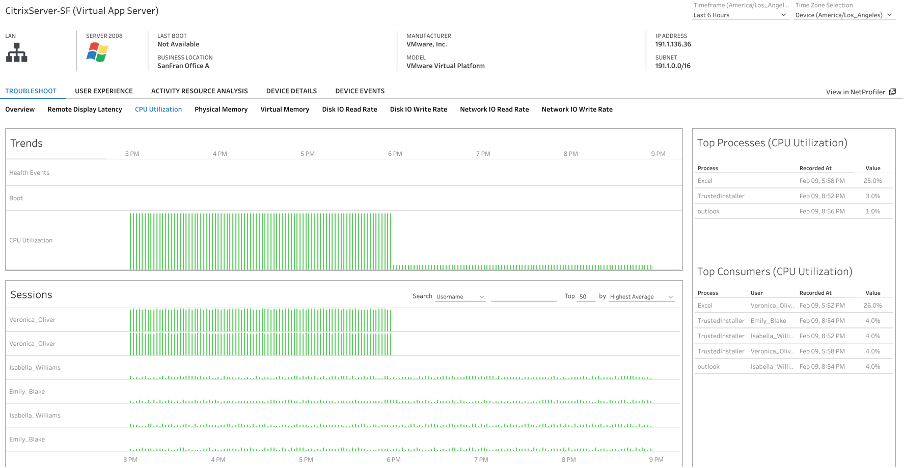This screenshot has height=468, width=904.
Task: Switch to the Physical Memory view
Action: [221, 109]
